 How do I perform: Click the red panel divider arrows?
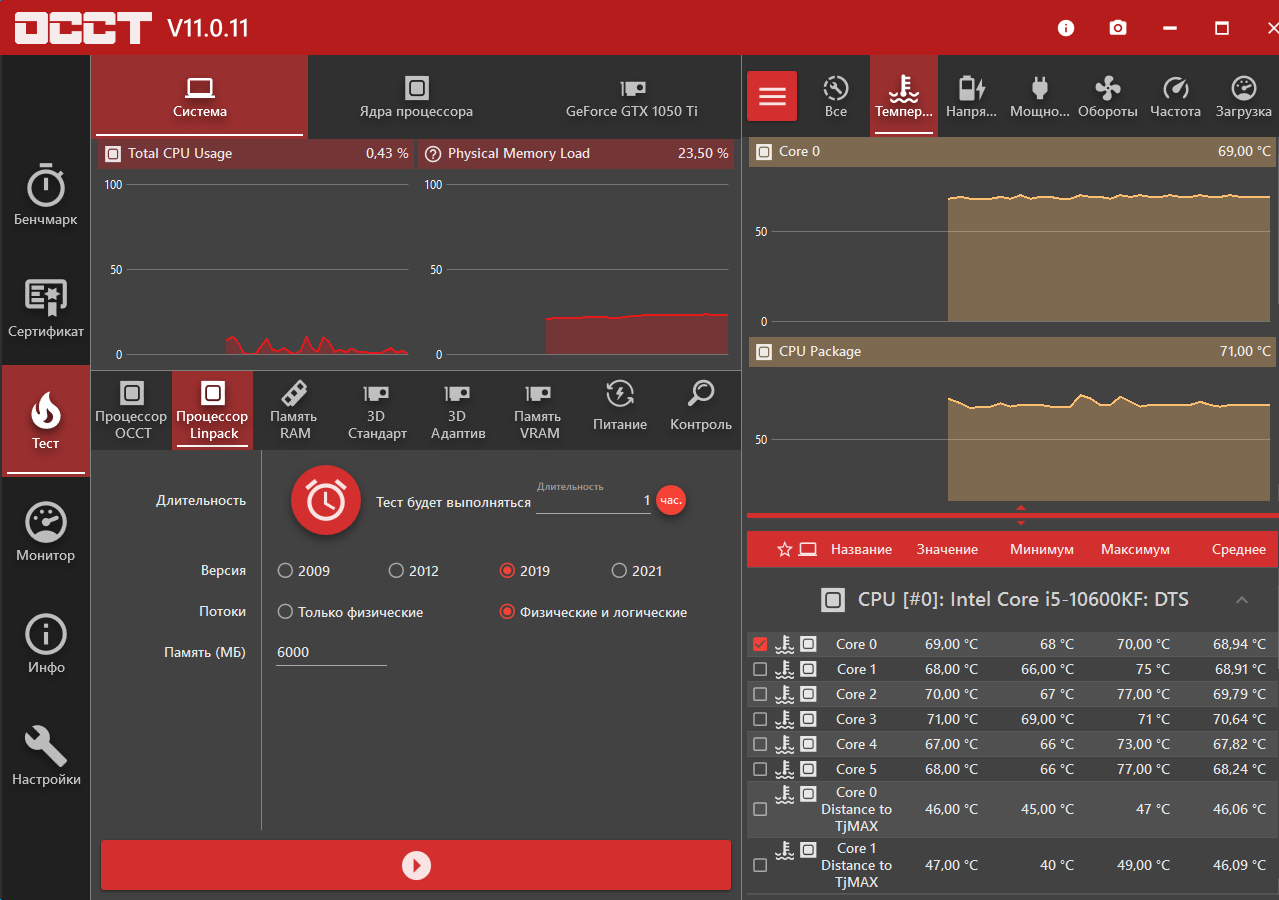click(1021, 515)
